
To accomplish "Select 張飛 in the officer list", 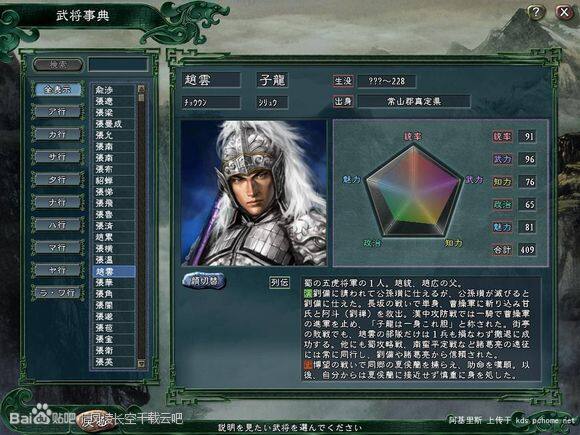I will pyautogui.click(x=113, y=203).
